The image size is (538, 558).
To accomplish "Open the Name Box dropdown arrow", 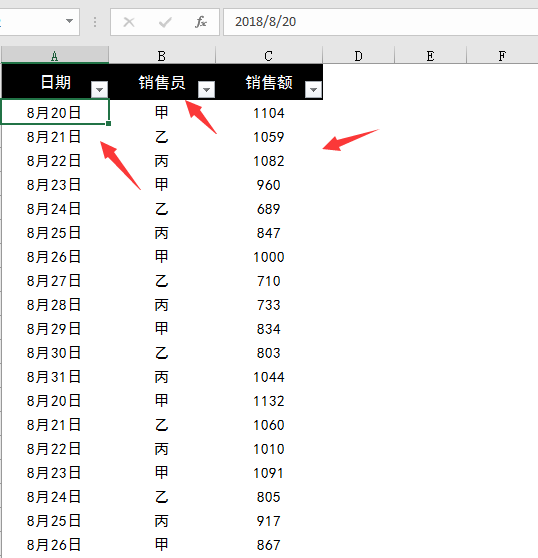I will coord(70,21).
